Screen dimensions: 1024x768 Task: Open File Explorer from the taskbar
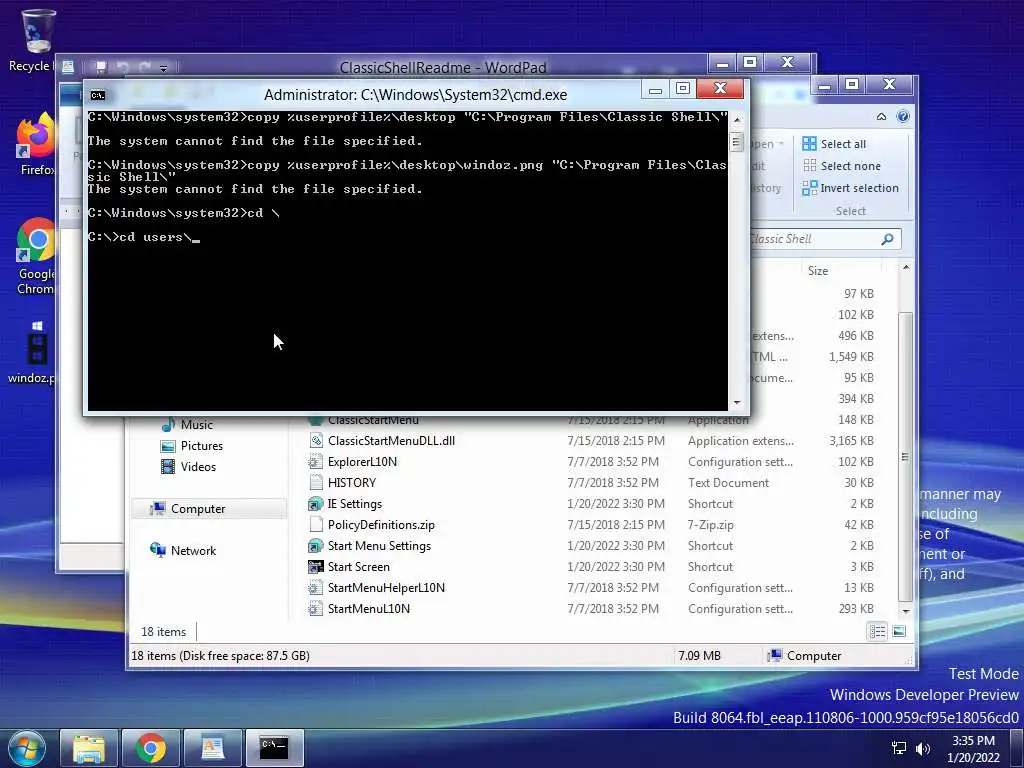point(89,748)
